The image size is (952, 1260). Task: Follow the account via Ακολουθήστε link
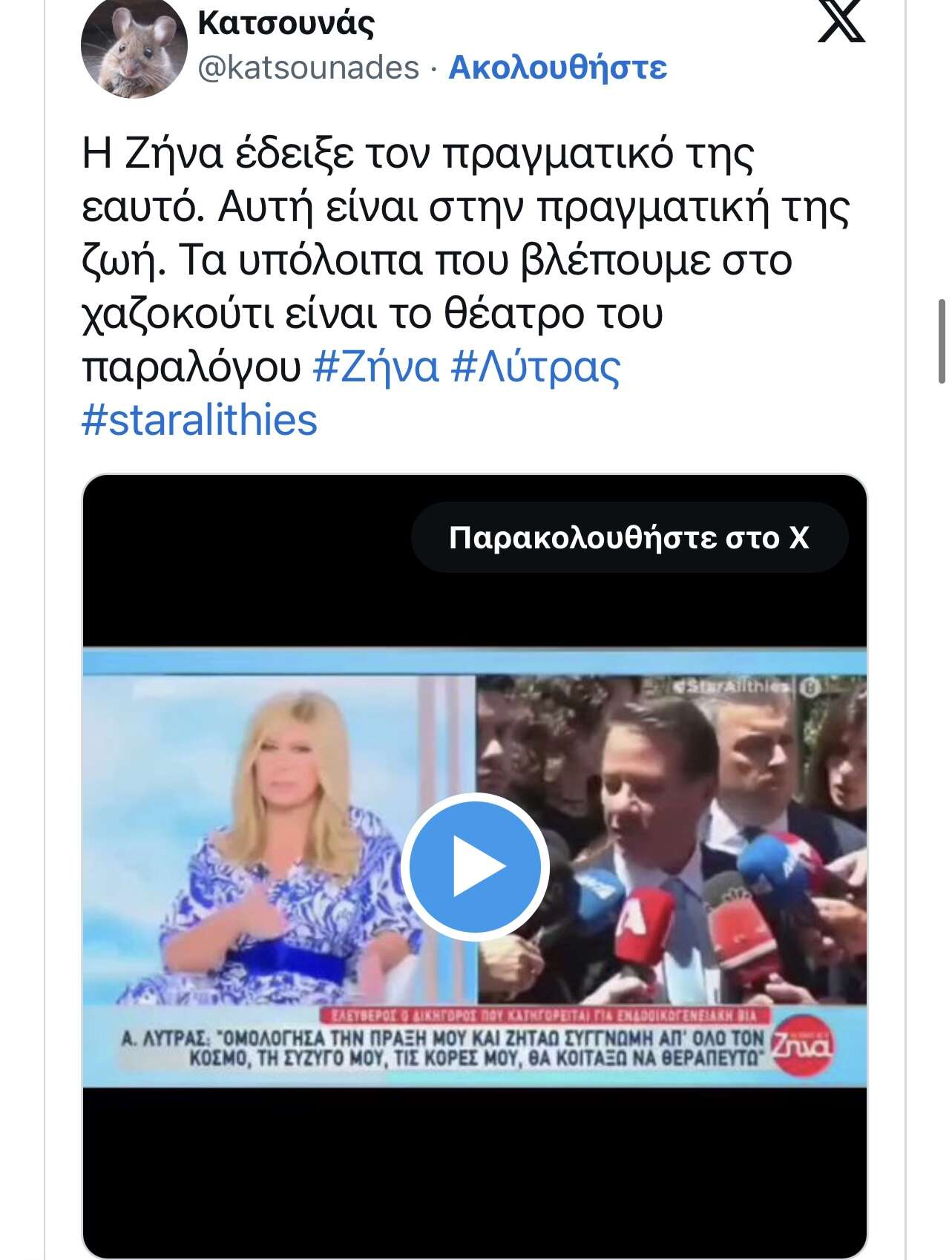(559, 68)
